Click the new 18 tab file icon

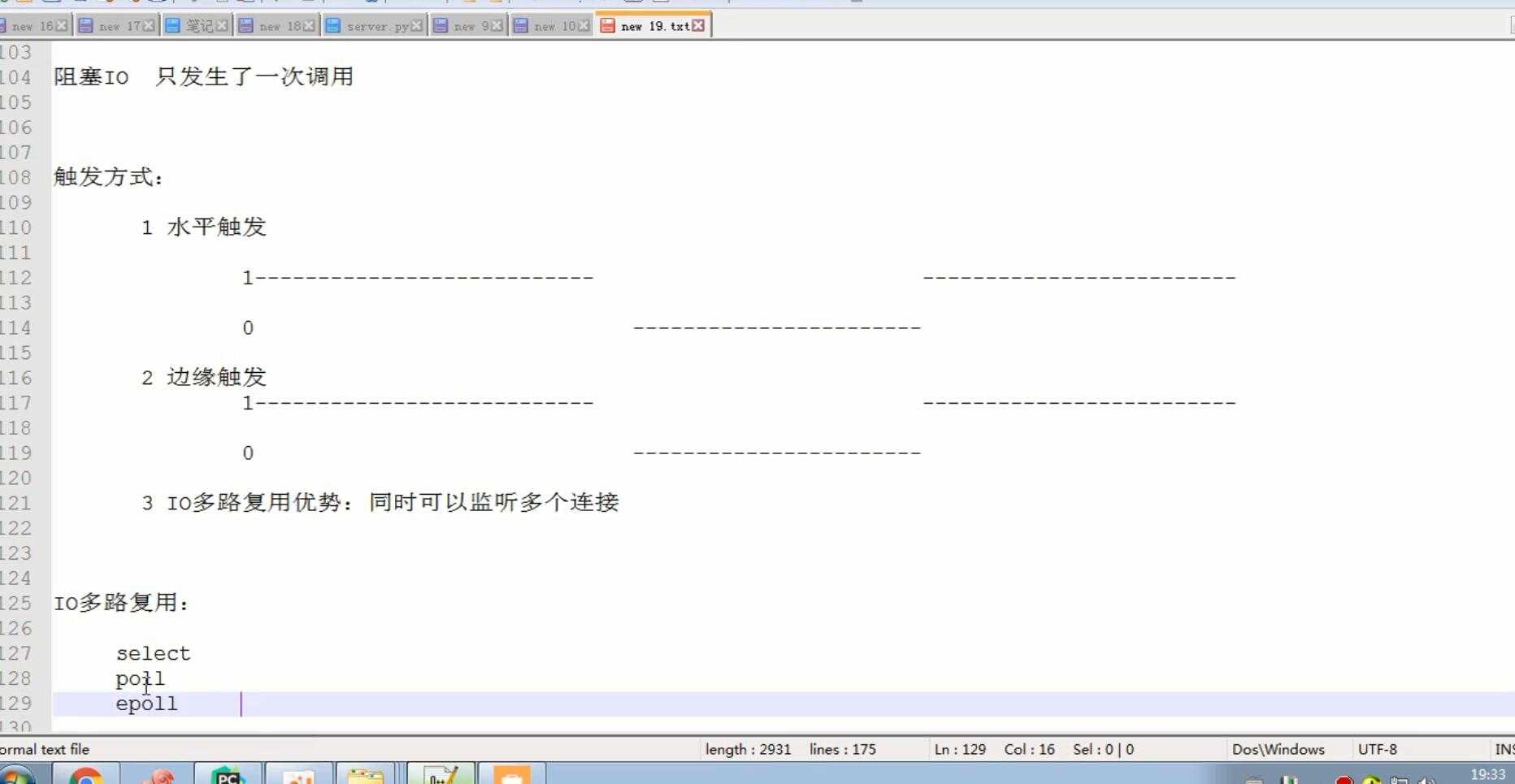tap(246, 26)
